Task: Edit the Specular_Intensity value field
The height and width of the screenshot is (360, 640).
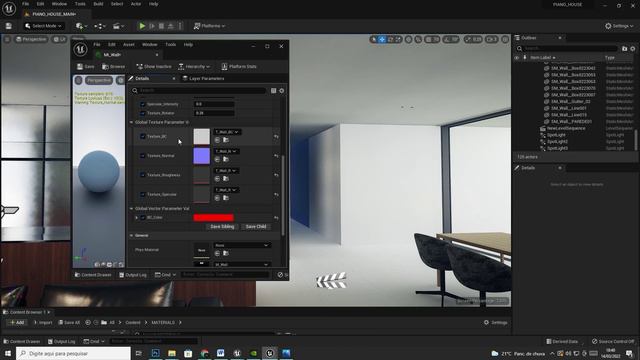Action: 214,104
